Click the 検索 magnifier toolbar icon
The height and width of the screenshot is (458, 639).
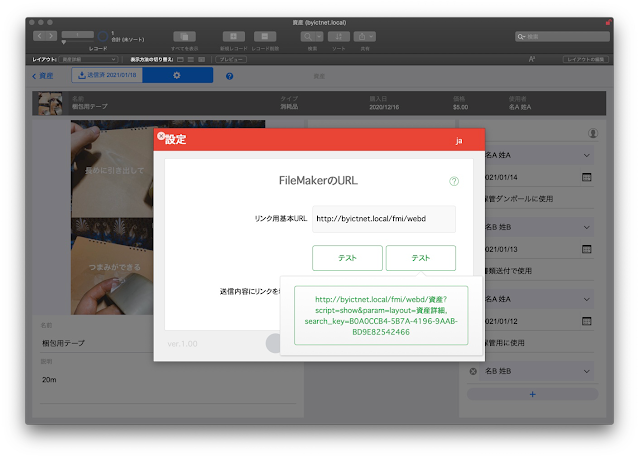click(308, 37)
